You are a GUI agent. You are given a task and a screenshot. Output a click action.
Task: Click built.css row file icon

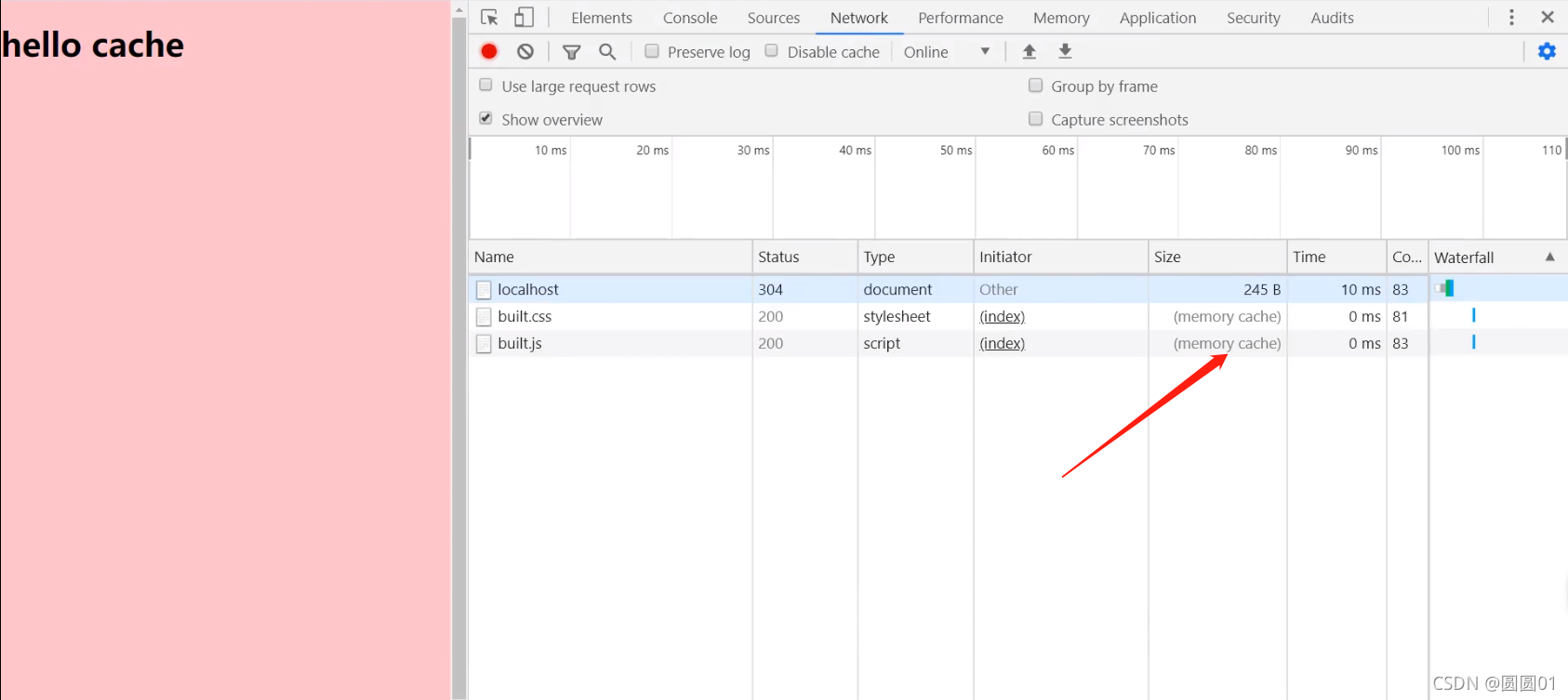point(484,317)
